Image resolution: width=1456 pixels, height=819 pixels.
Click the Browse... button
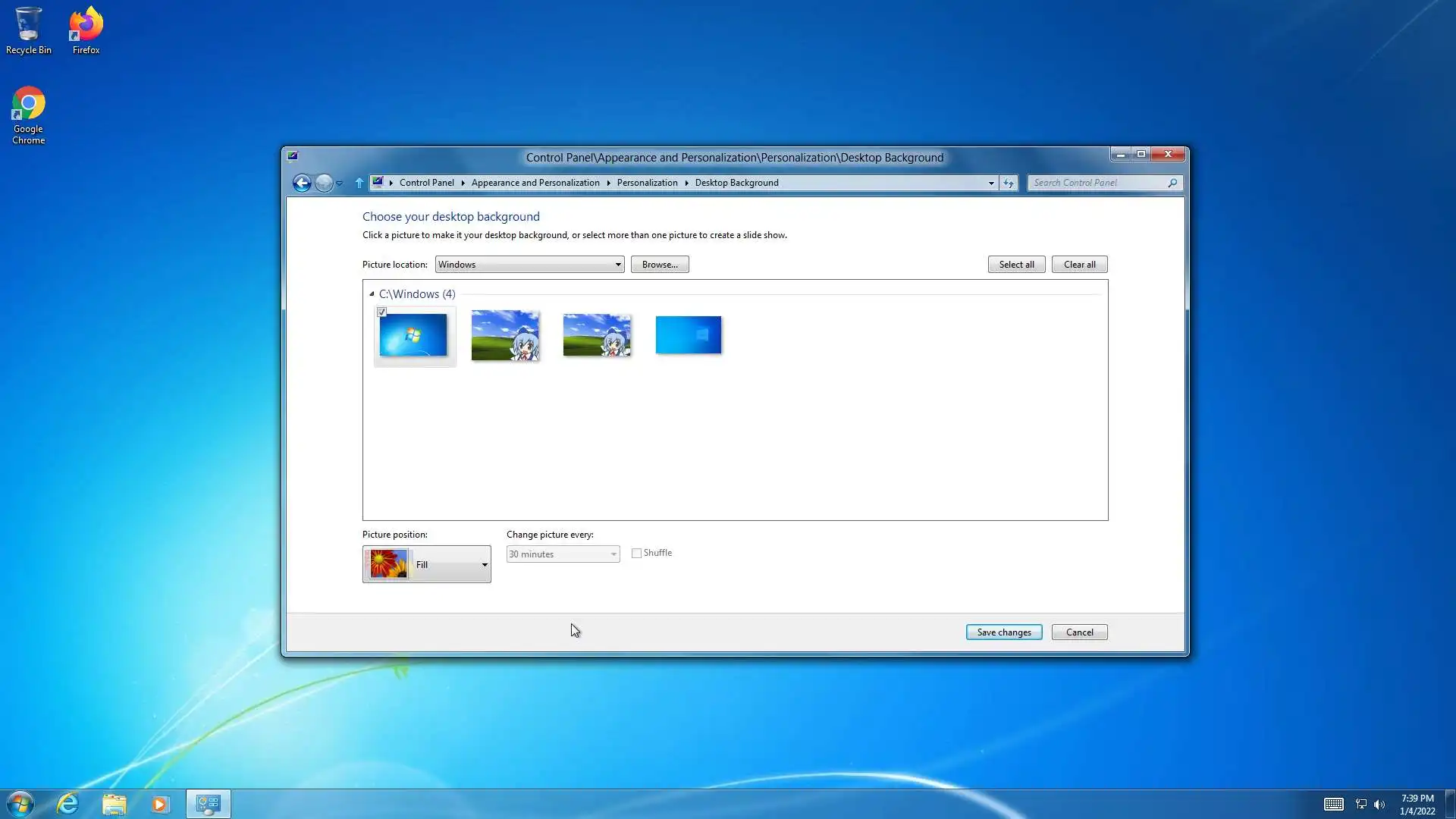pyautogui.click(x=659, y=265)
